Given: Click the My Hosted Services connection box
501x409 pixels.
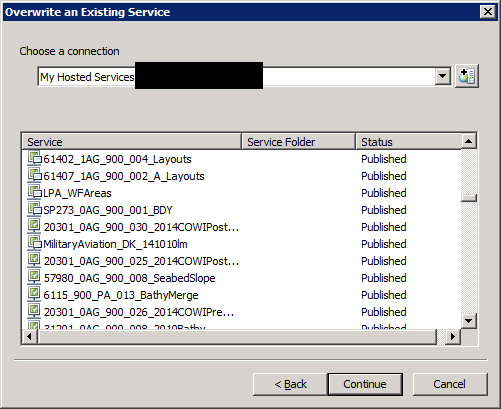Looking at the screenshot, I should (244, 76).
